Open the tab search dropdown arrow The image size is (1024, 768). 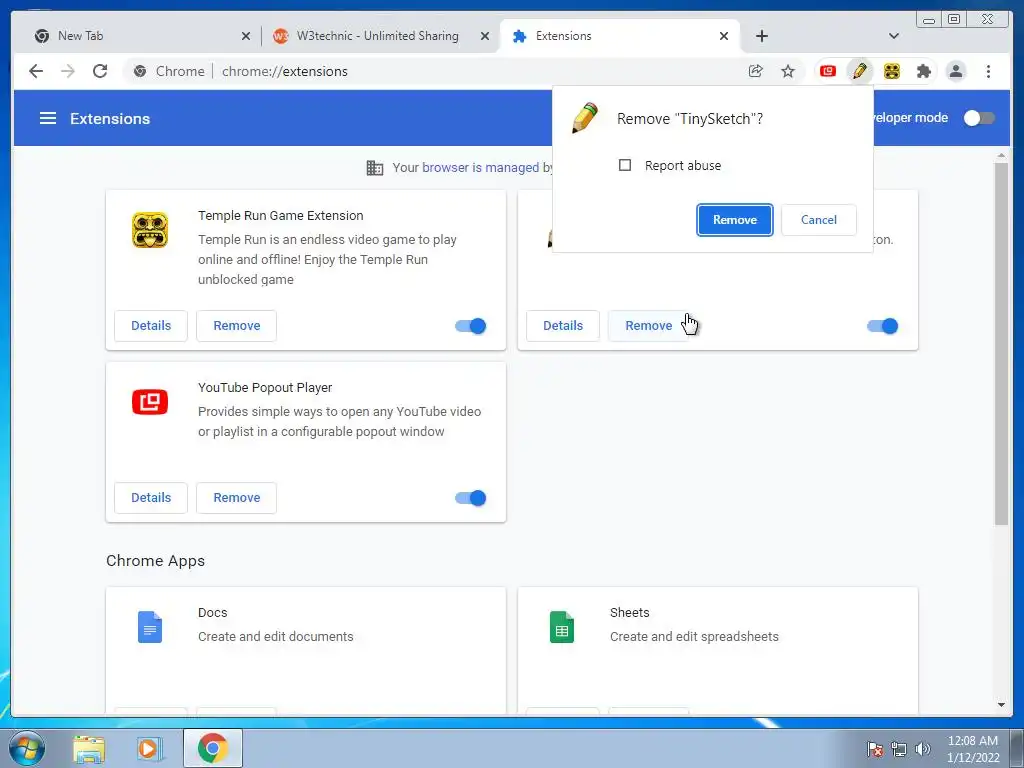894,36
